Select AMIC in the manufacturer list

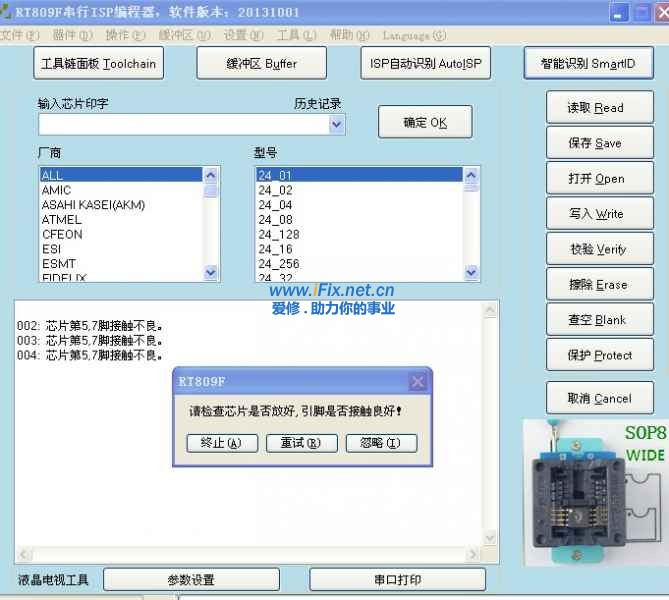click(x=121, y=190)
